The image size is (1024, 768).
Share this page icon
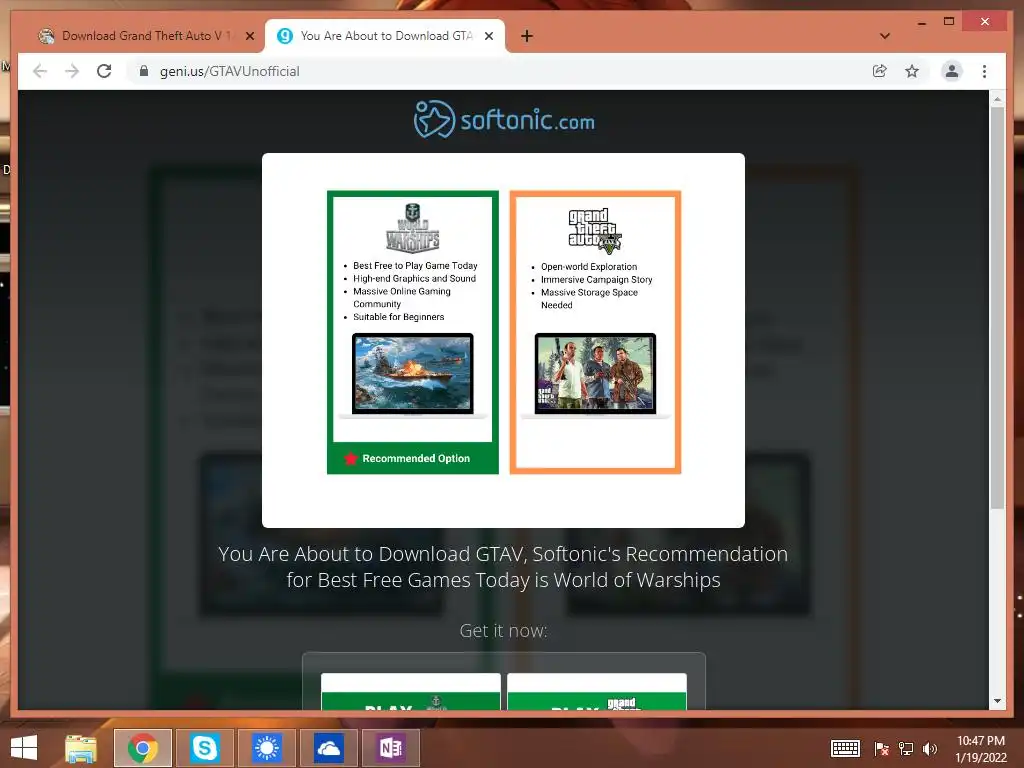point(880,71)
